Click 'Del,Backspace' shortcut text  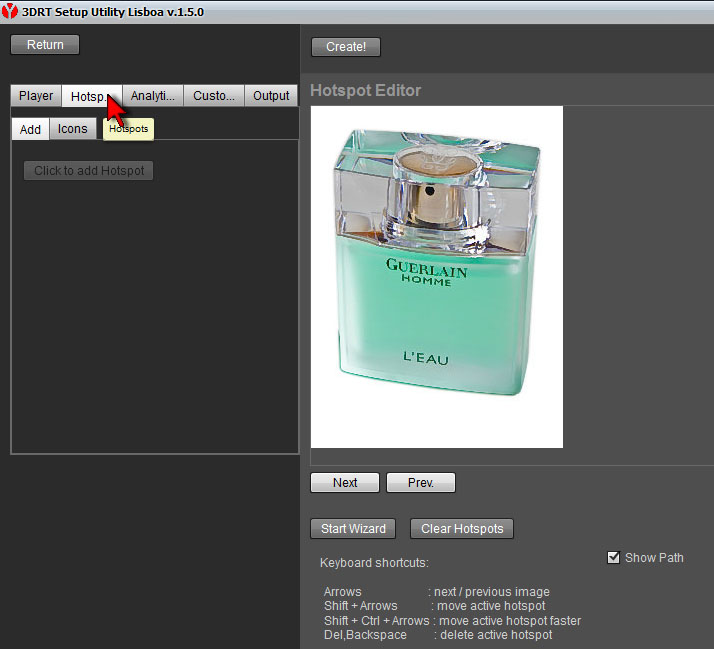365,634
